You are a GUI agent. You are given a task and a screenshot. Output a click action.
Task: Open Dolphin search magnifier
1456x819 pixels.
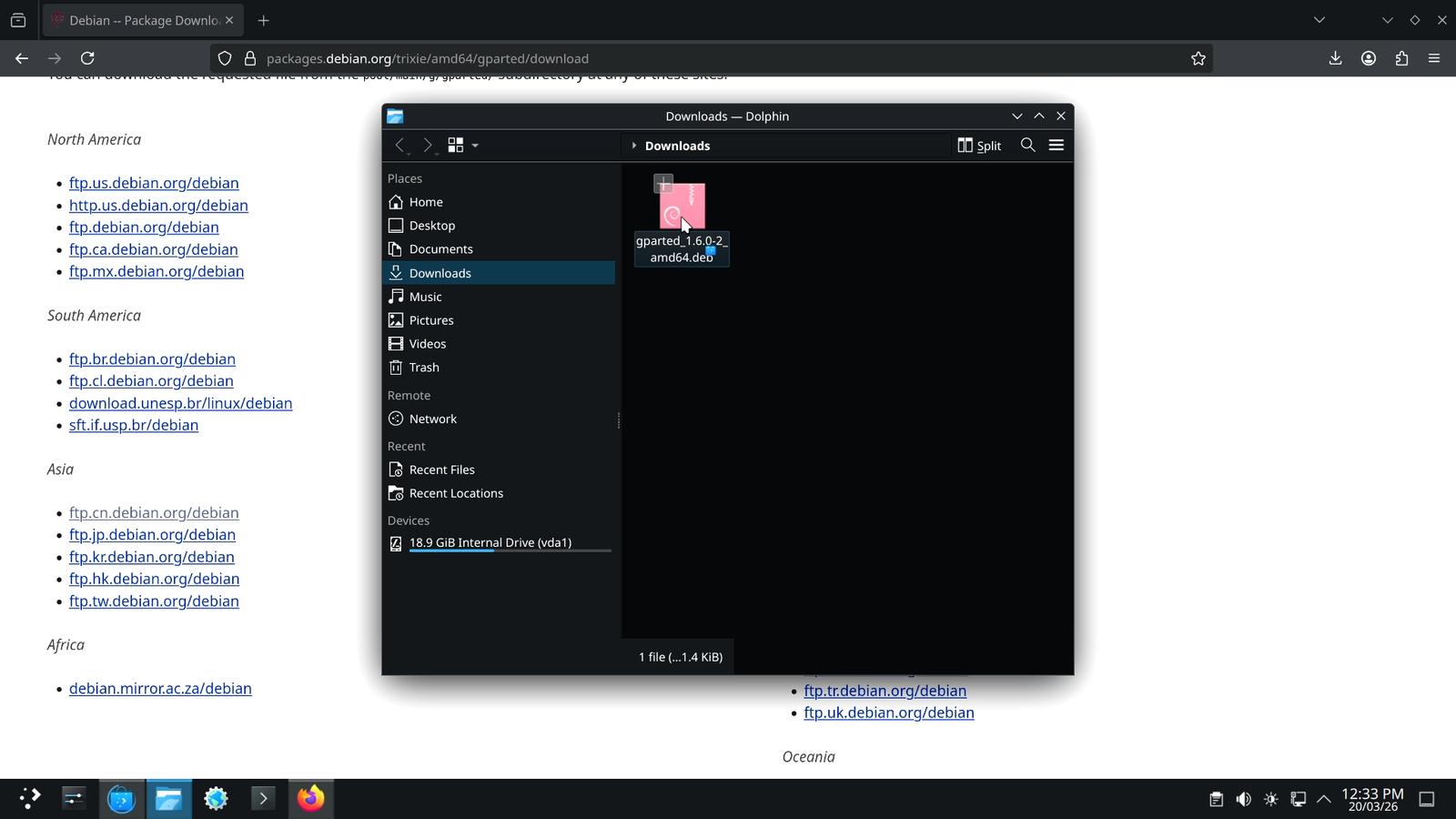[x=1027, y=146]
